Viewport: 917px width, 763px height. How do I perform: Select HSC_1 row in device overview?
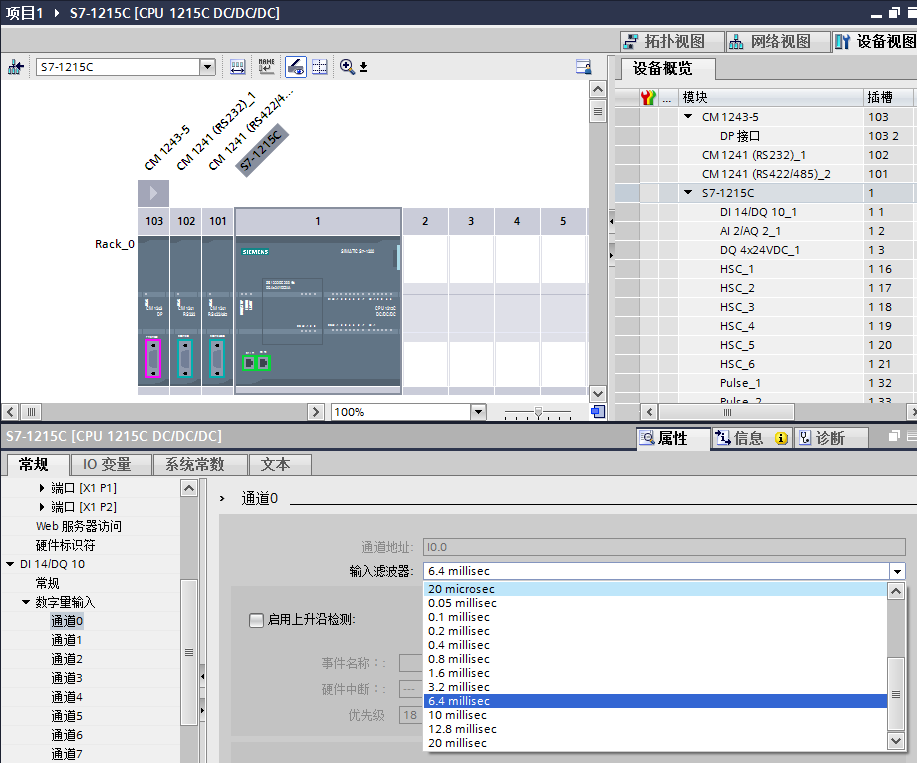[x=763, y=269]
